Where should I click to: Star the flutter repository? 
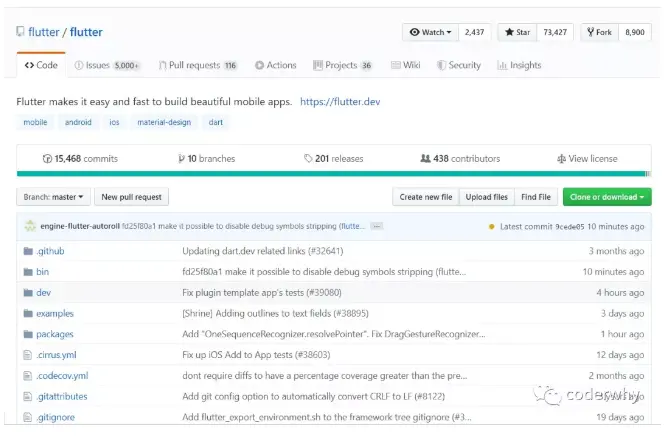pyautogui.click(x=518, y=32)
